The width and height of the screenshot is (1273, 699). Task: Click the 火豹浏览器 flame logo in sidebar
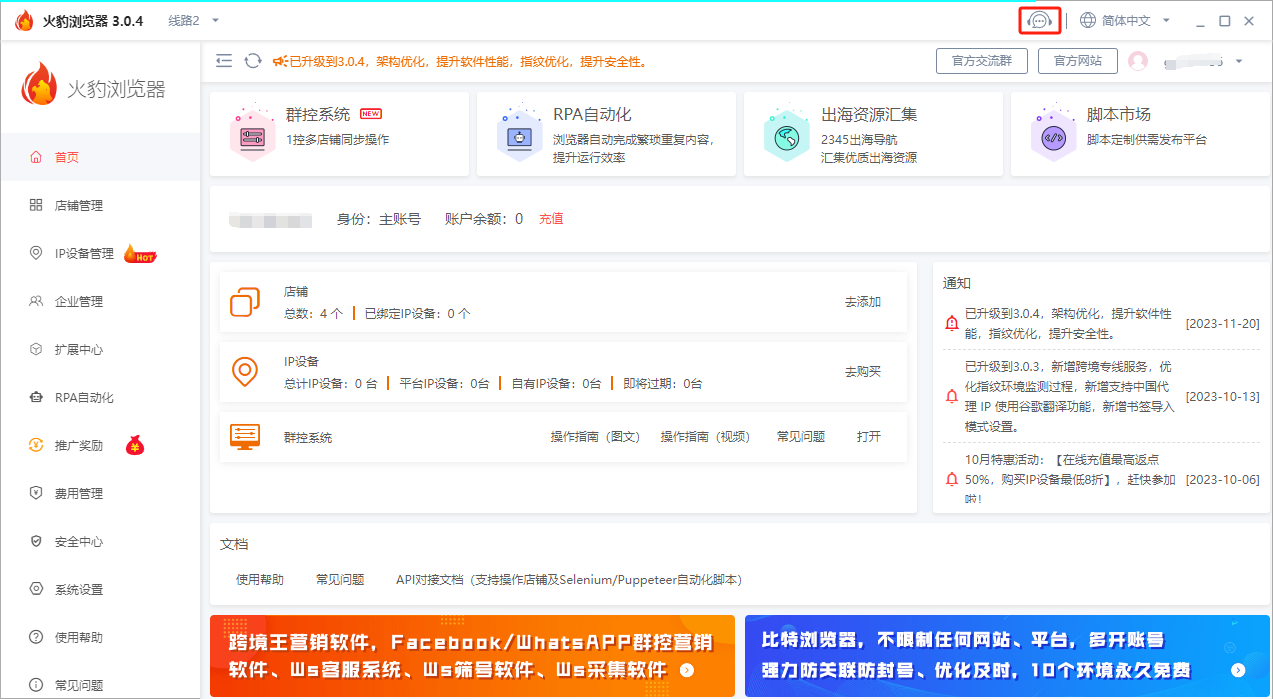[x=40, y=85]
